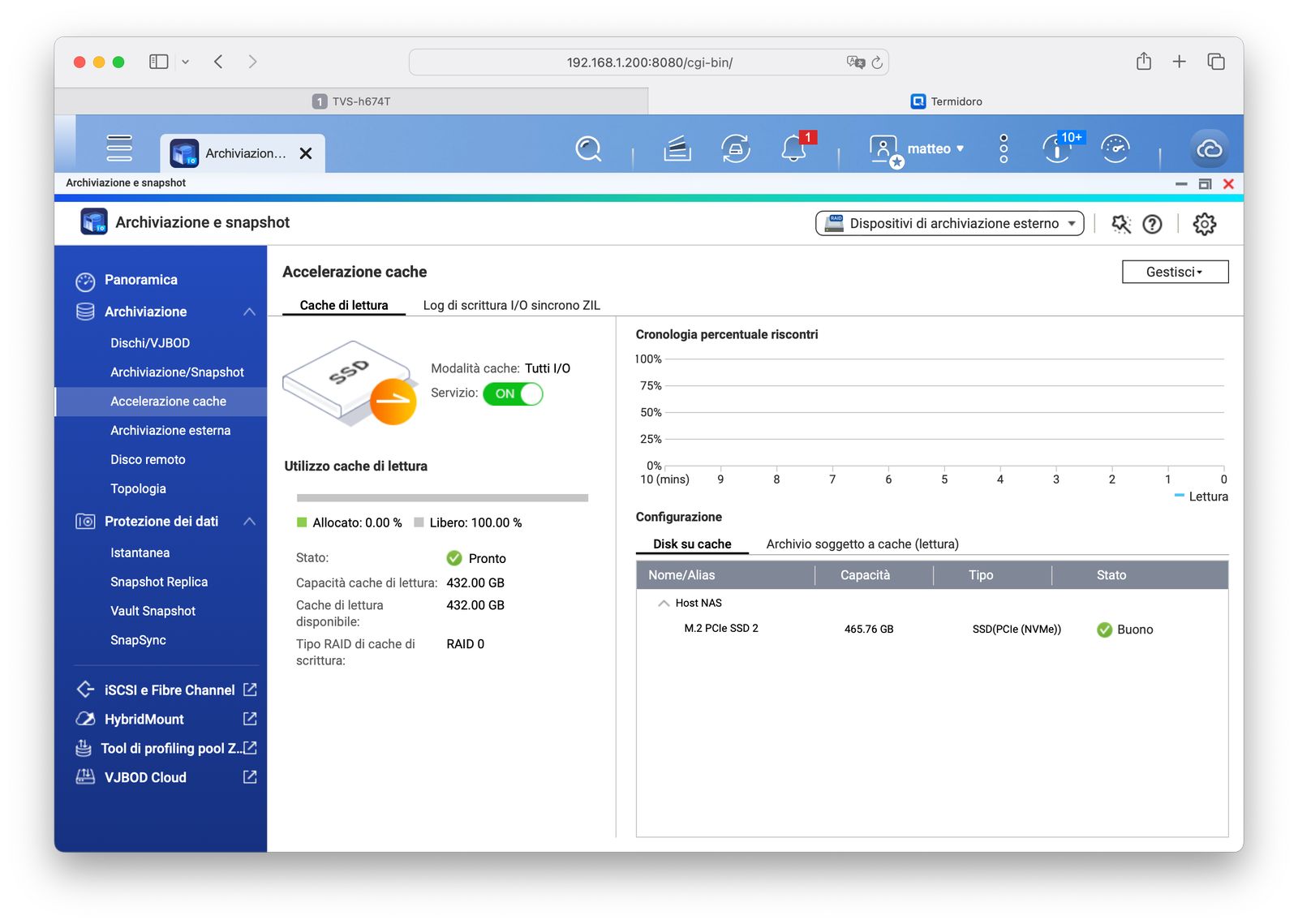Open storage settings gear icon

point(1204,224)
